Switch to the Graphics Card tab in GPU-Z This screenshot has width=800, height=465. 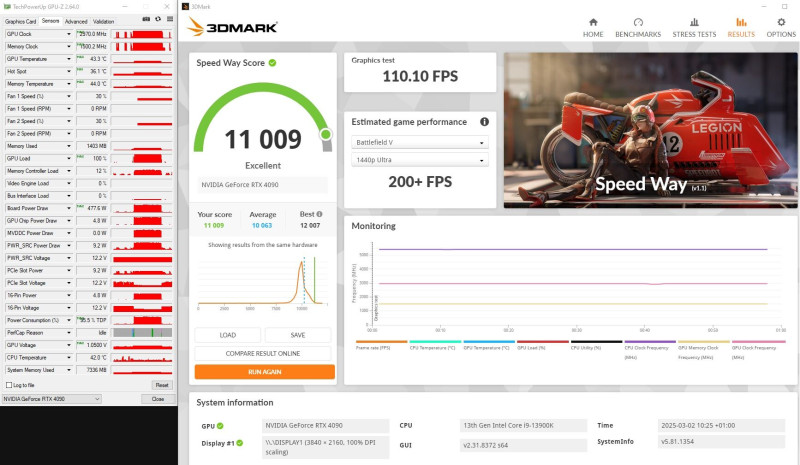(x=20, y=21)
